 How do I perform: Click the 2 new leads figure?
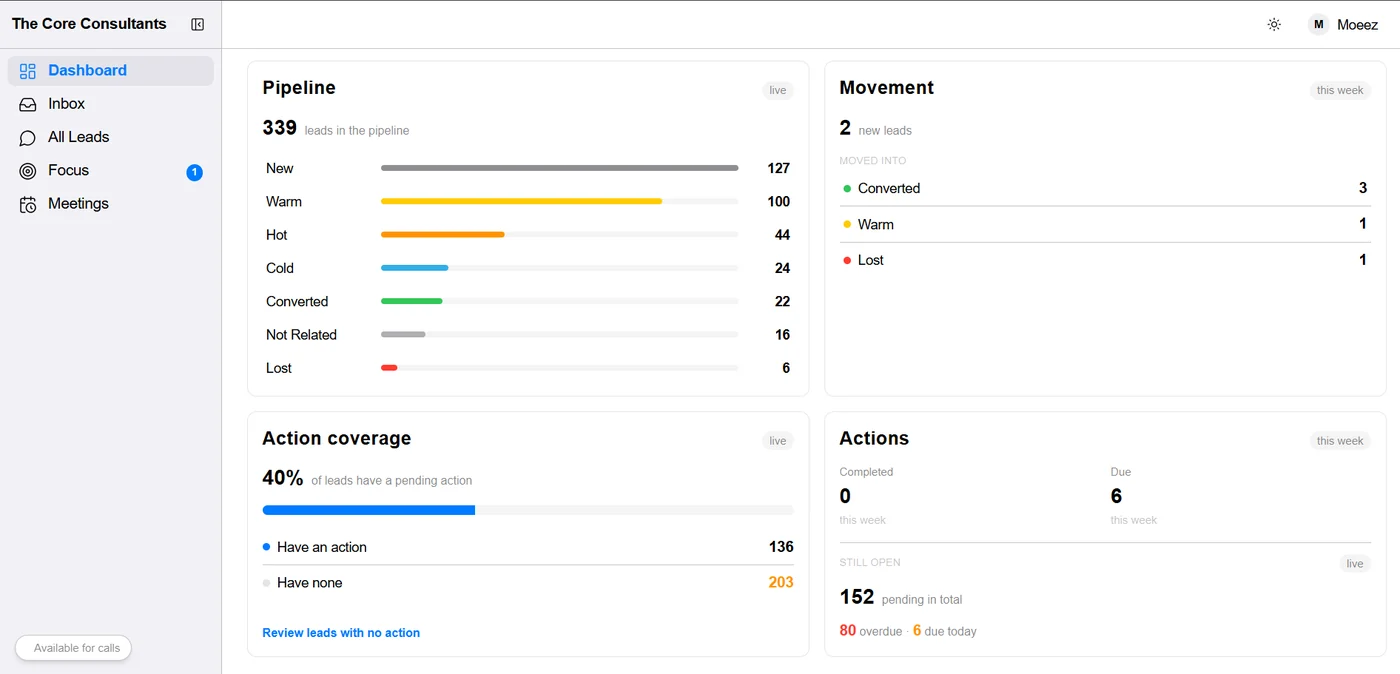(x=876, y=128)
